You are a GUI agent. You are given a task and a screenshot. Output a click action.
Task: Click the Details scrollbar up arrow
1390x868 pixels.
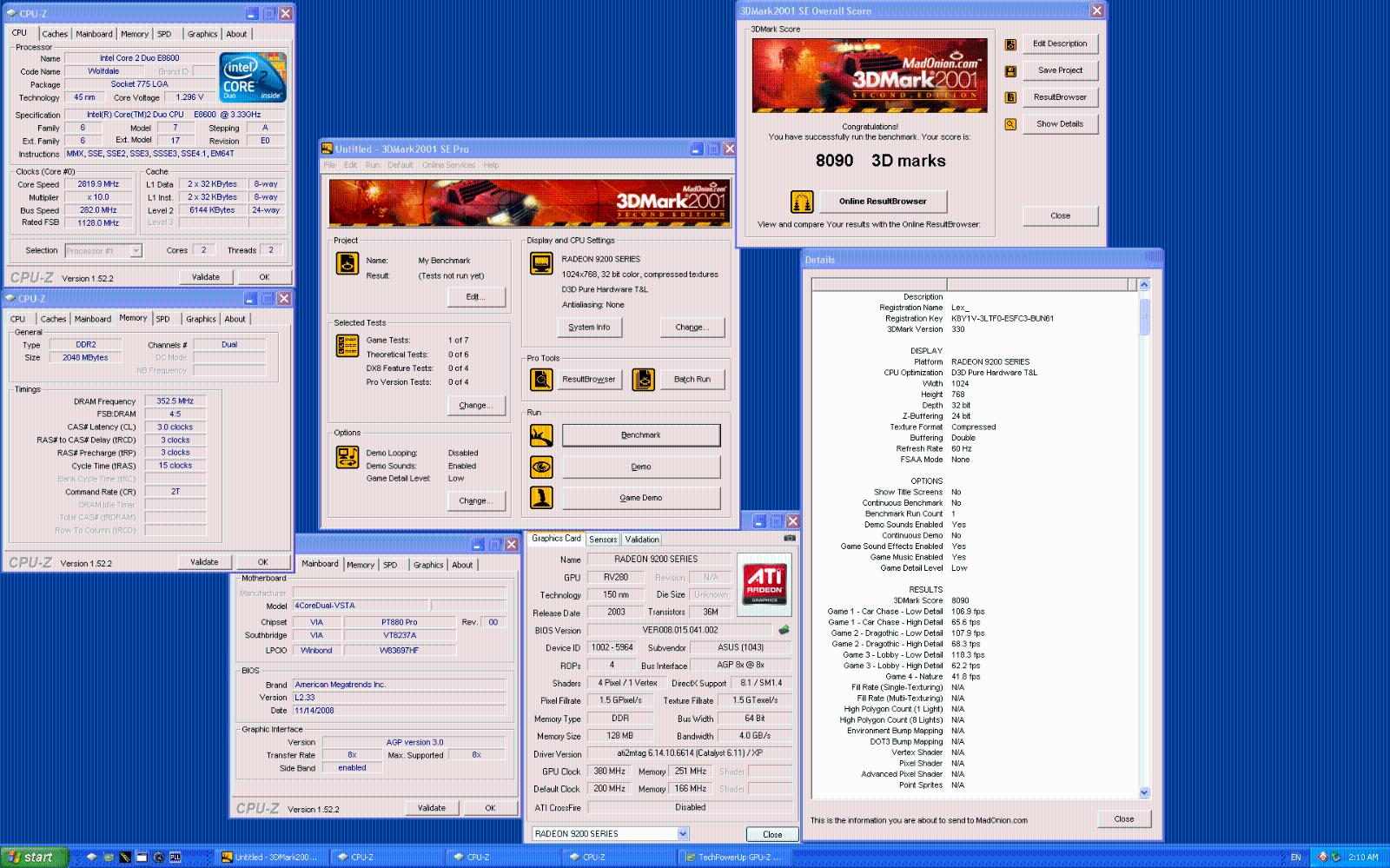tap(1144, 285)
